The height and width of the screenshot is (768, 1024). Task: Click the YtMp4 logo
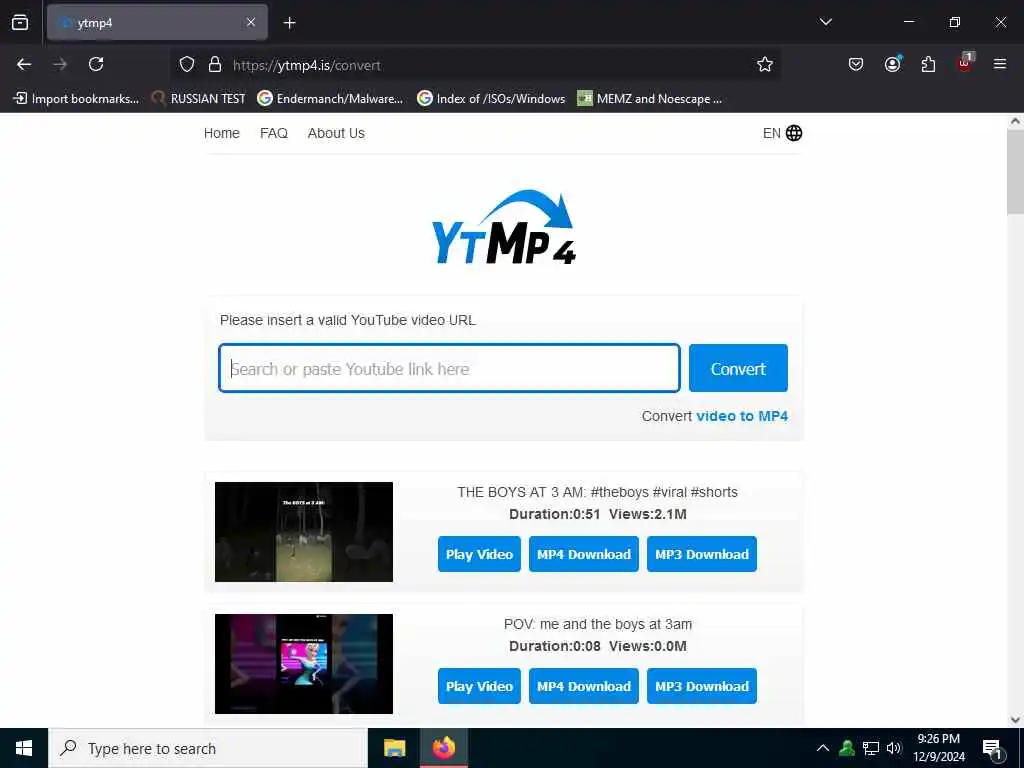(x=504, y=227)
